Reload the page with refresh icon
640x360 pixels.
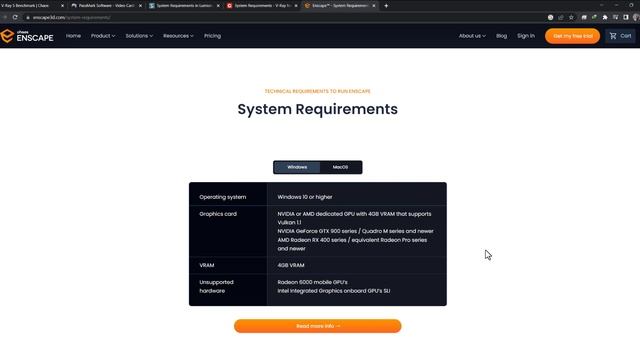pyautogui.click(x=15, y=17)
